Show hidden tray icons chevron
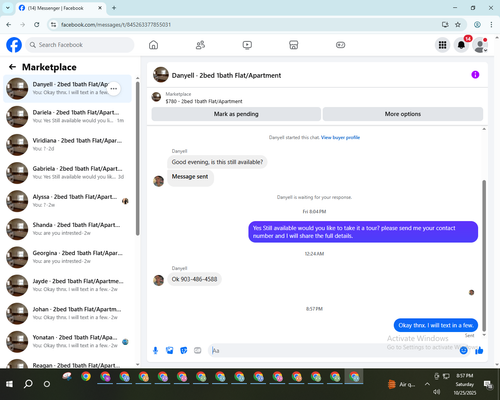Image resolution: width=500 pixels, height=400 pixels. [427, 384]
